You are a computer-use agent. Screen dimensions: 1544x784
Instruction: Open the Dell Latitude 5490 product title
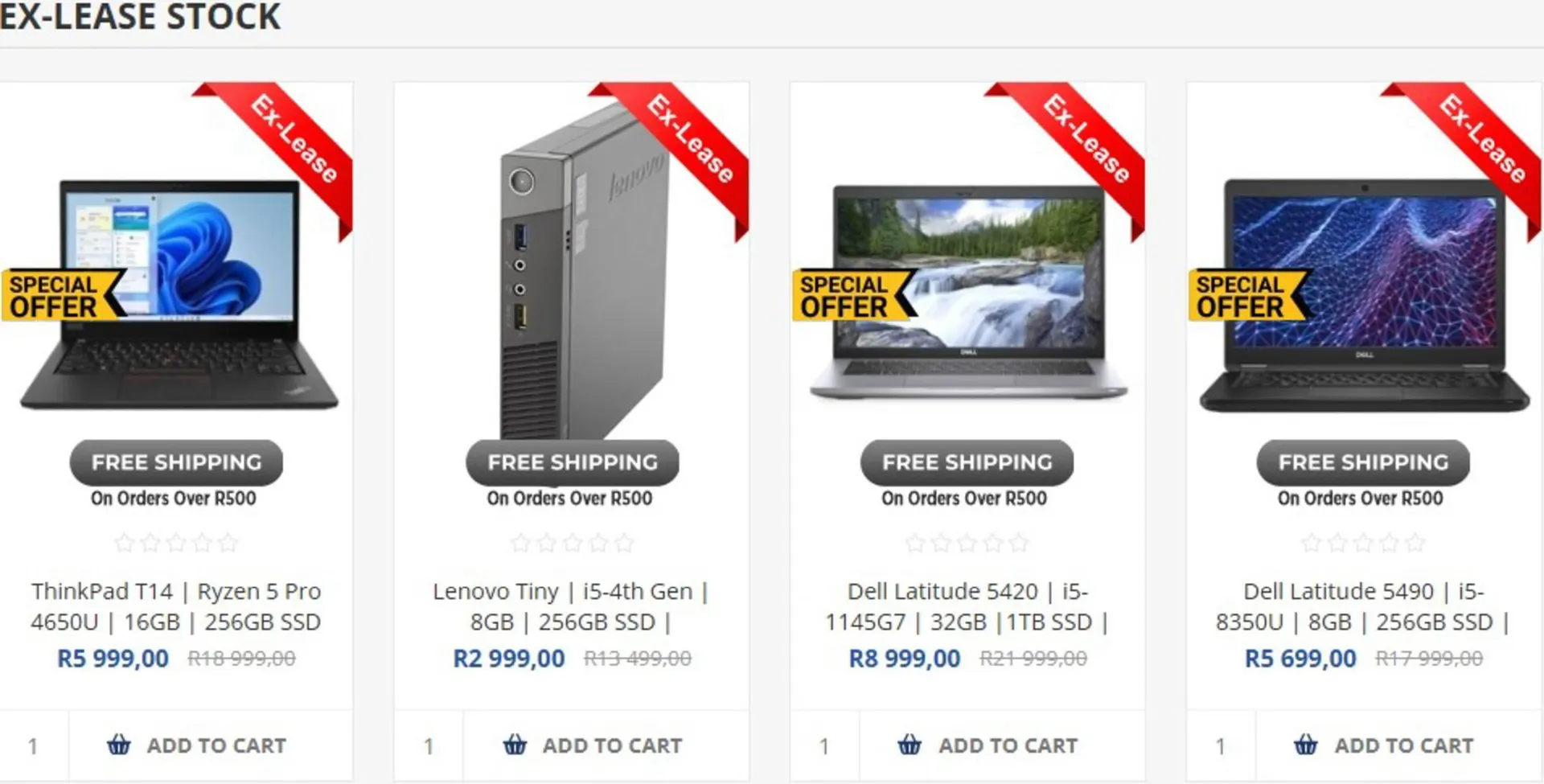click(1363, 606)
